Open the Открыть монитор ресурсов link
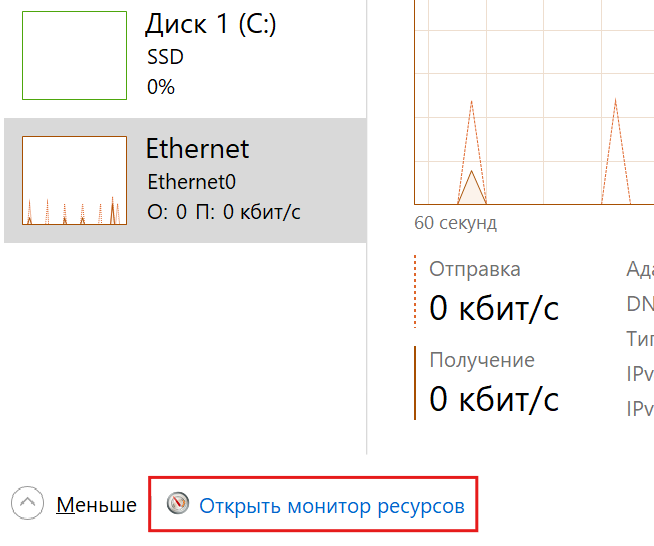This screenshot has height=546, width=654. tap(331, 506)
